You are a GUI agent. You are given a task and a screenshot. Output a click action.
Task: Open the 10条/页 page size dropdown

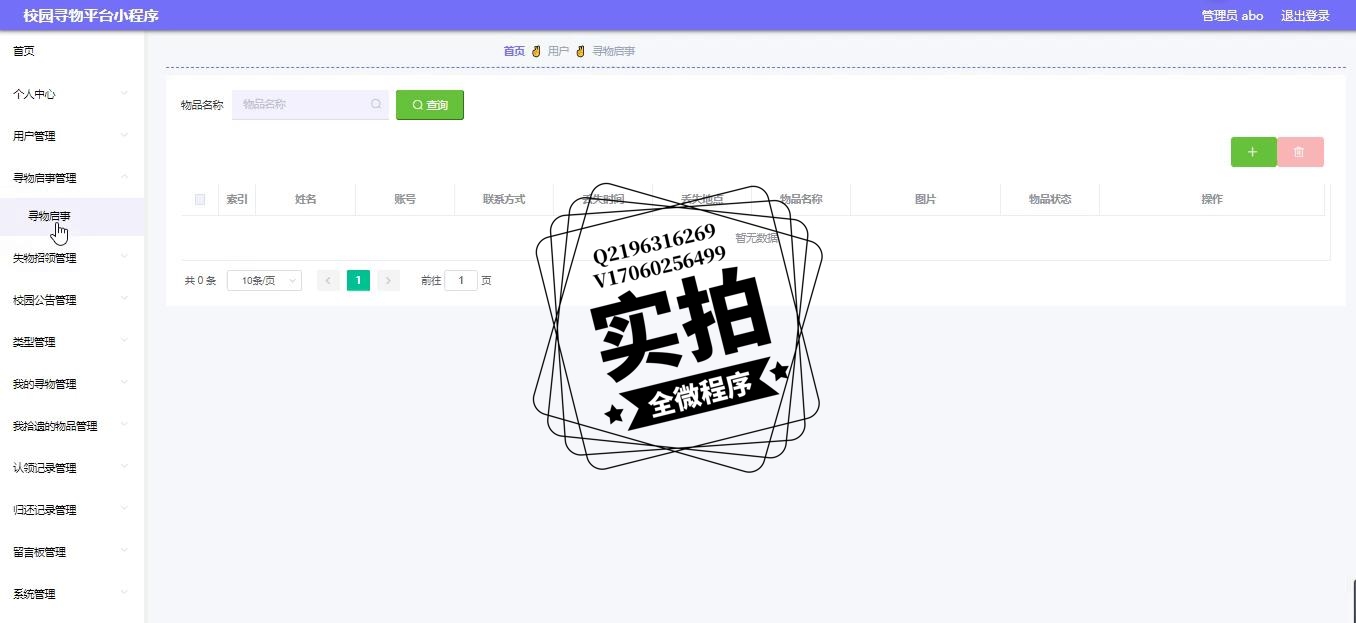coord(264,281)
